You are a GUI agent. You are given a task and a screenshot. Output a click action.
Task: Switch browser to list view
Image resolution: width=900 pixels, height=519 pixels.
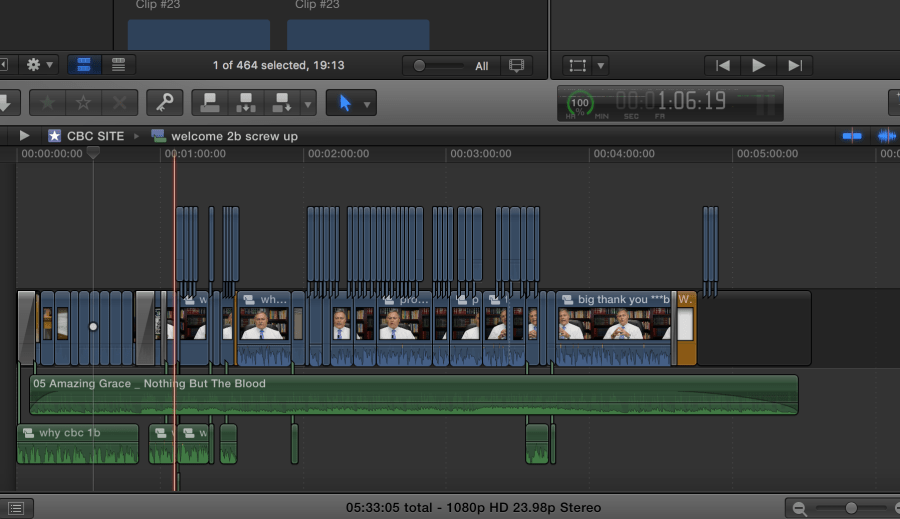pyautogui.click(x=118, y=65)
